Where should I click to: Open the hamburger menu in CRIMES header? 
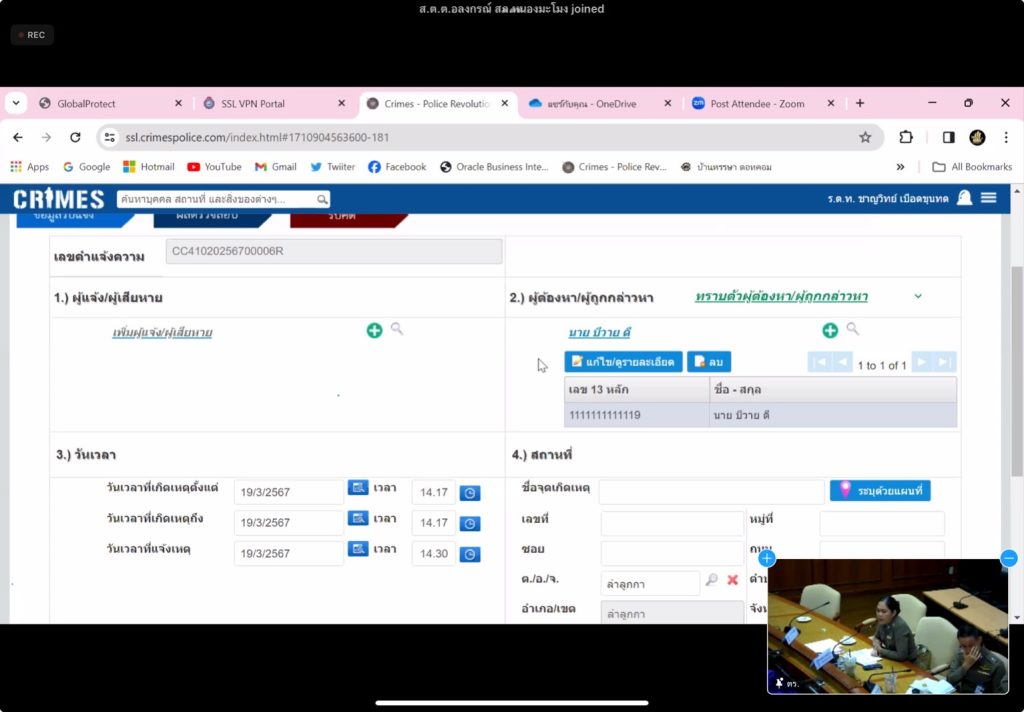click(989, 198)
